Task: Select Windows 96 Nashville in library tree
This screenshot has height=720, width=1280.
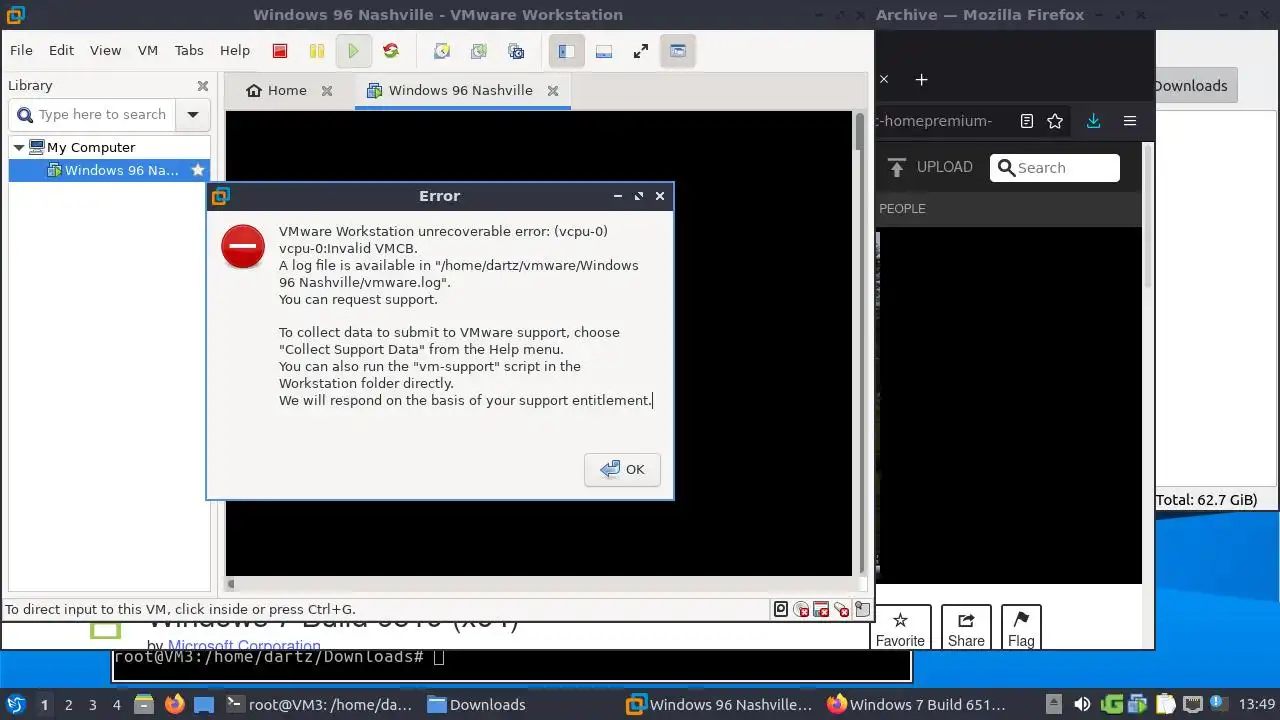Action: pos(112,170)
